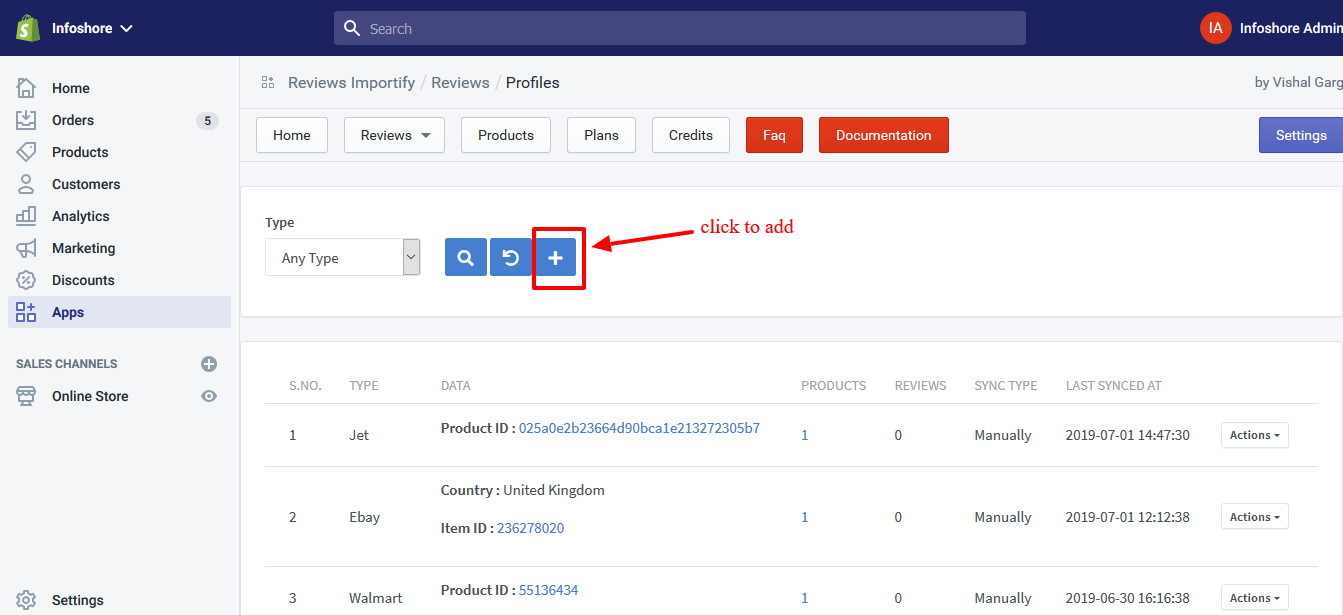Open Discounts in the sidebar
Viewport: 1343px width, 615px height.
[x=83, y=280]
